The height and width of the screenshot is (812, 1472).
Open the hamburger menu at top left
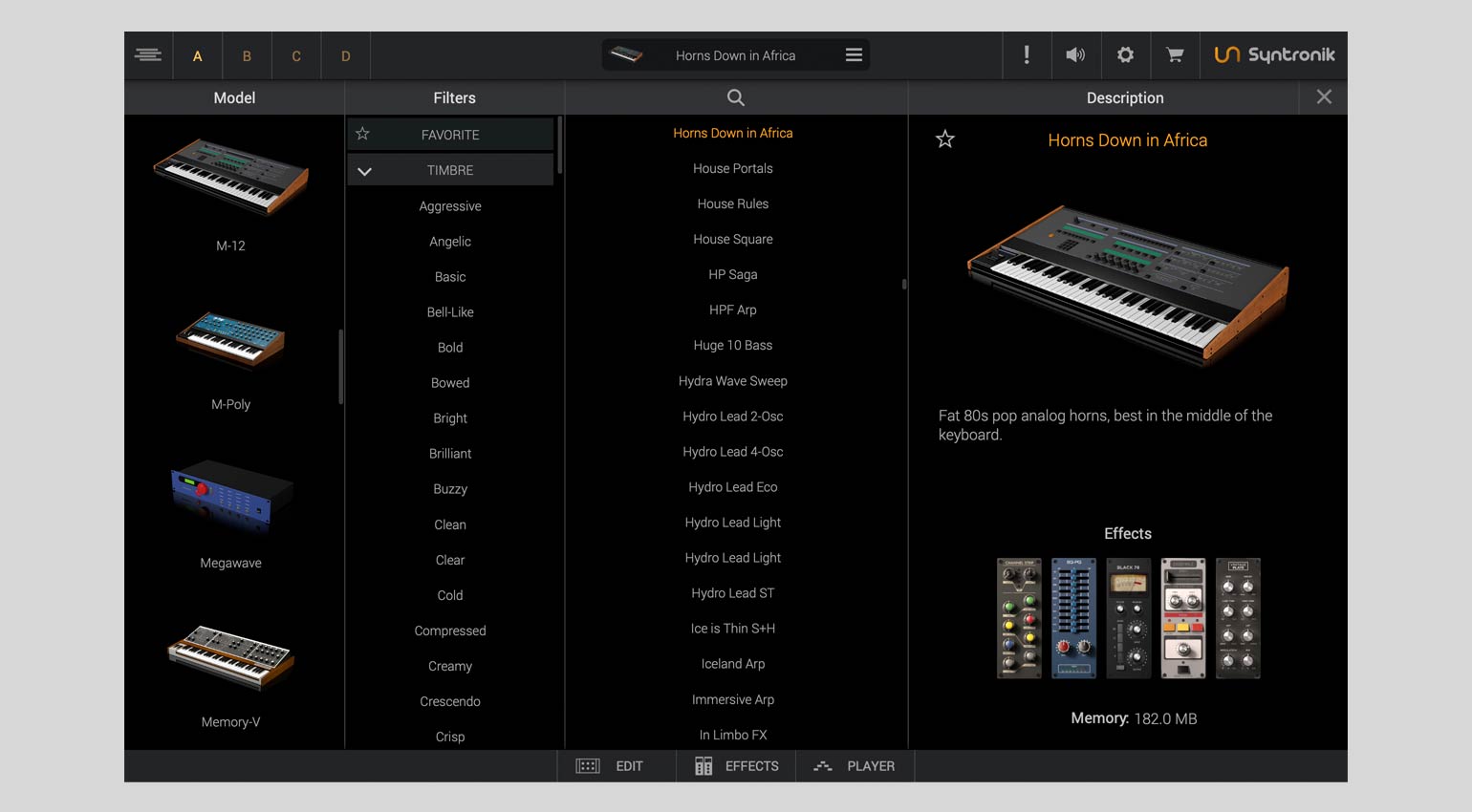[148, 55]
